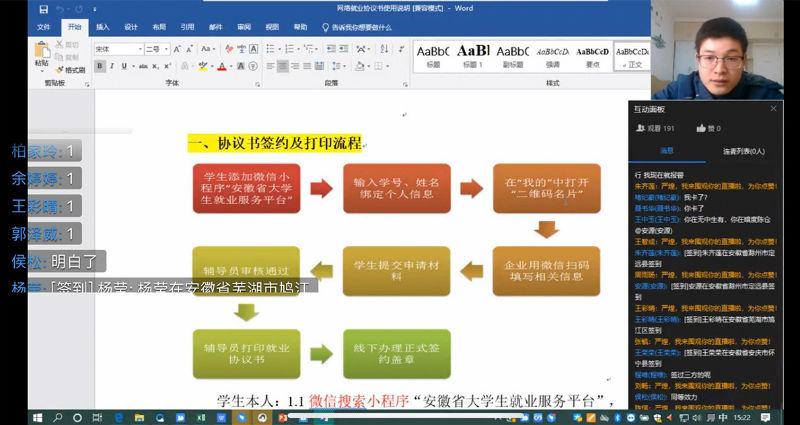Image resolution: width=800 pixels, height=425 pixels.
Task: Click the Paste (粘贴) icon
Action: [x=41, y=53]
